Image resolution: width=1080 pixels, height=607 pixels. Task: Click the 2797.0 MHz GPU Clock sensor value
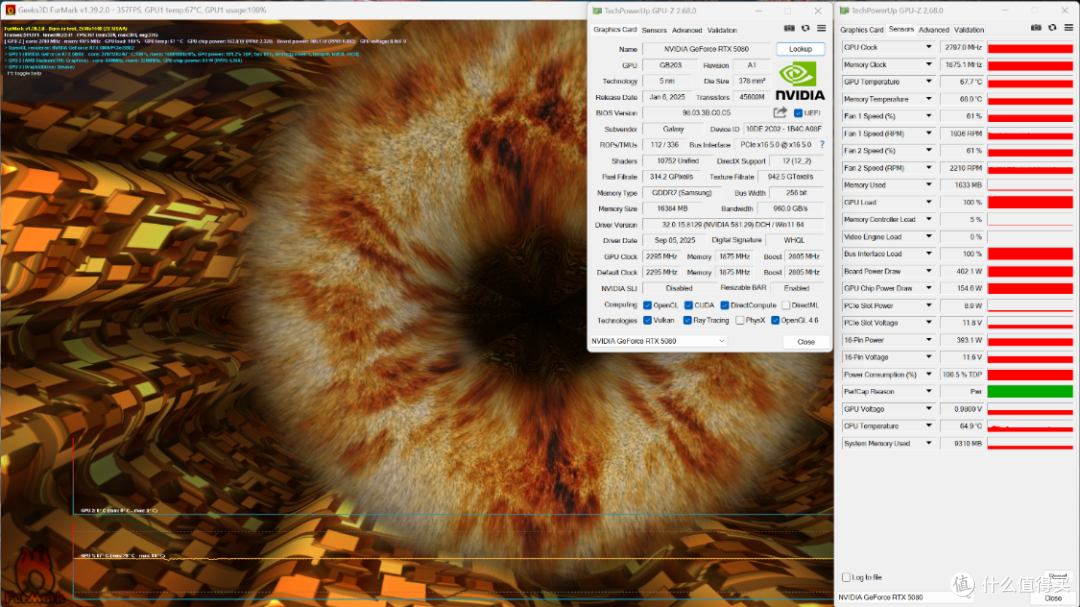pos(962,48)
